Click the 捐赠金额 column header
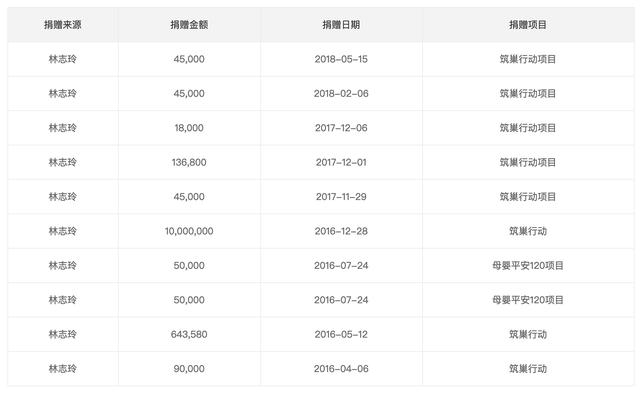This screenshot has height=396, width=640. click(189, 25)
